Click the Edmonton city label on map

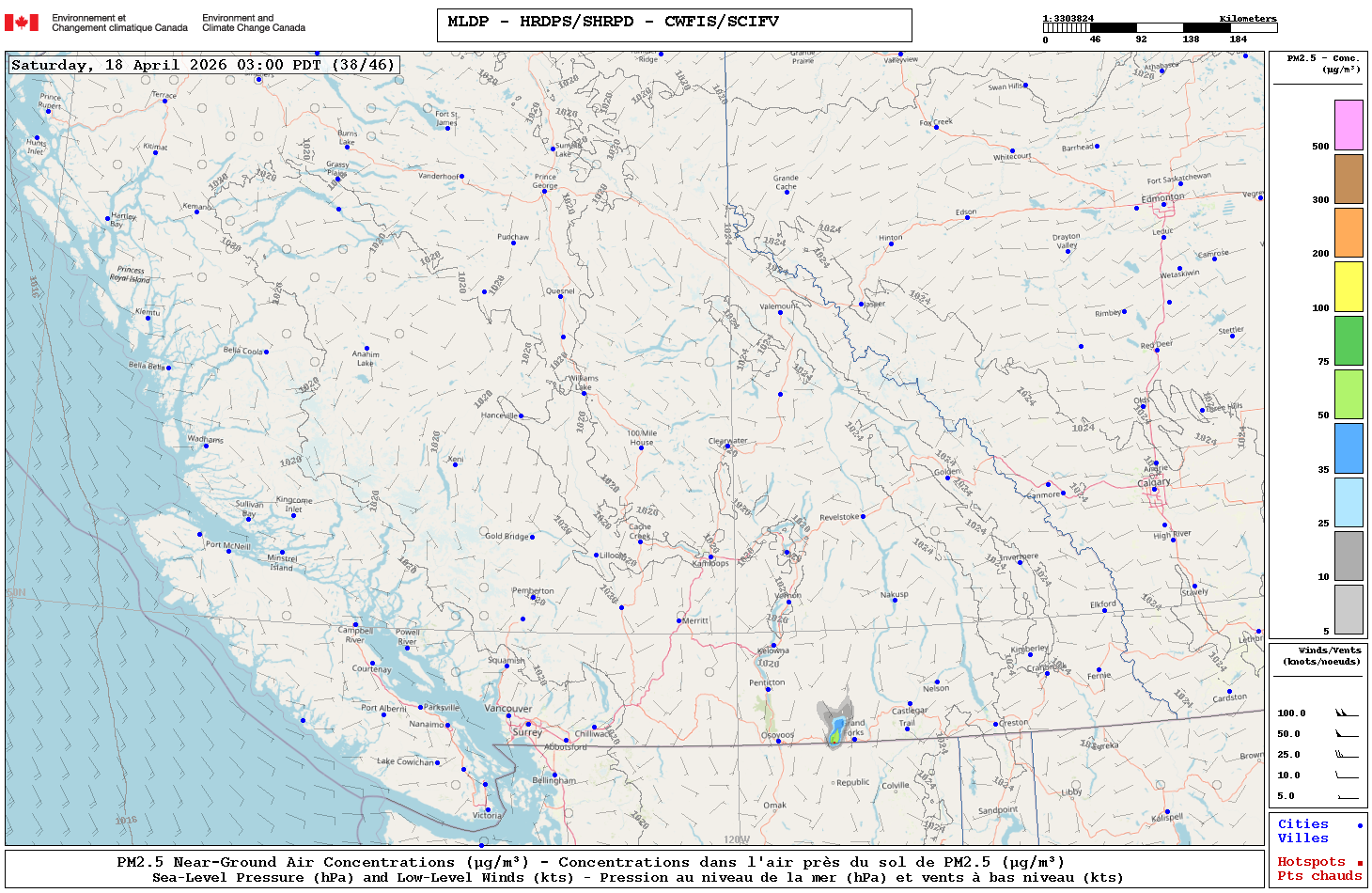click(1162, 197)
